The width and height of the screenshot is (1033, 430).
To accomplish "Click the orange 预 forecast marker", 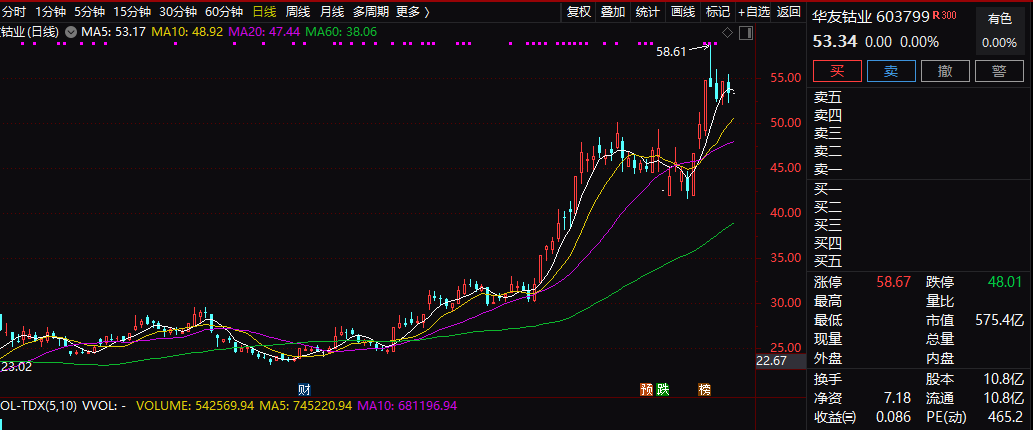I will click(646, 388).
